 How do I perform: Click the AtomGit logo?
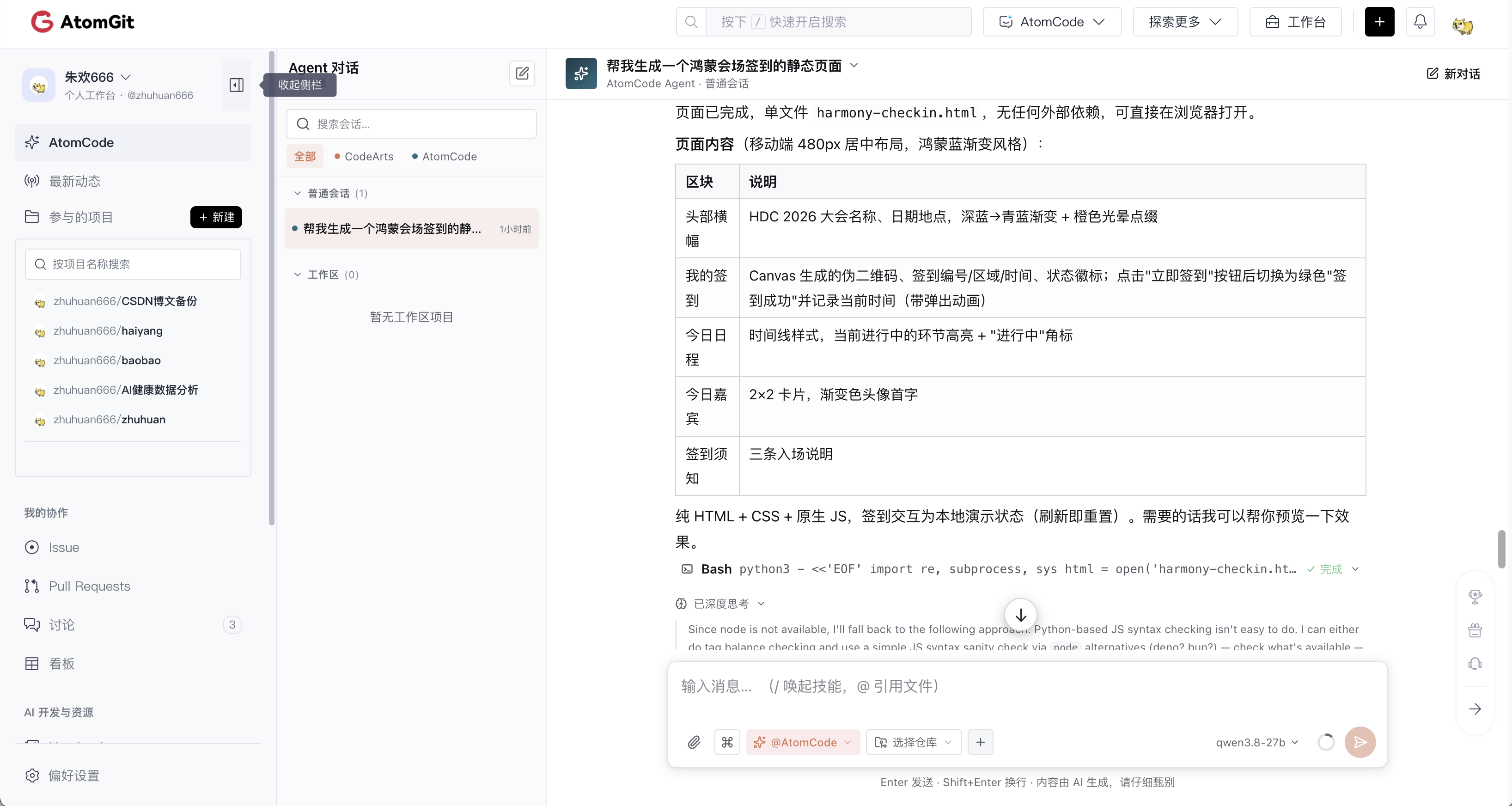83,22
